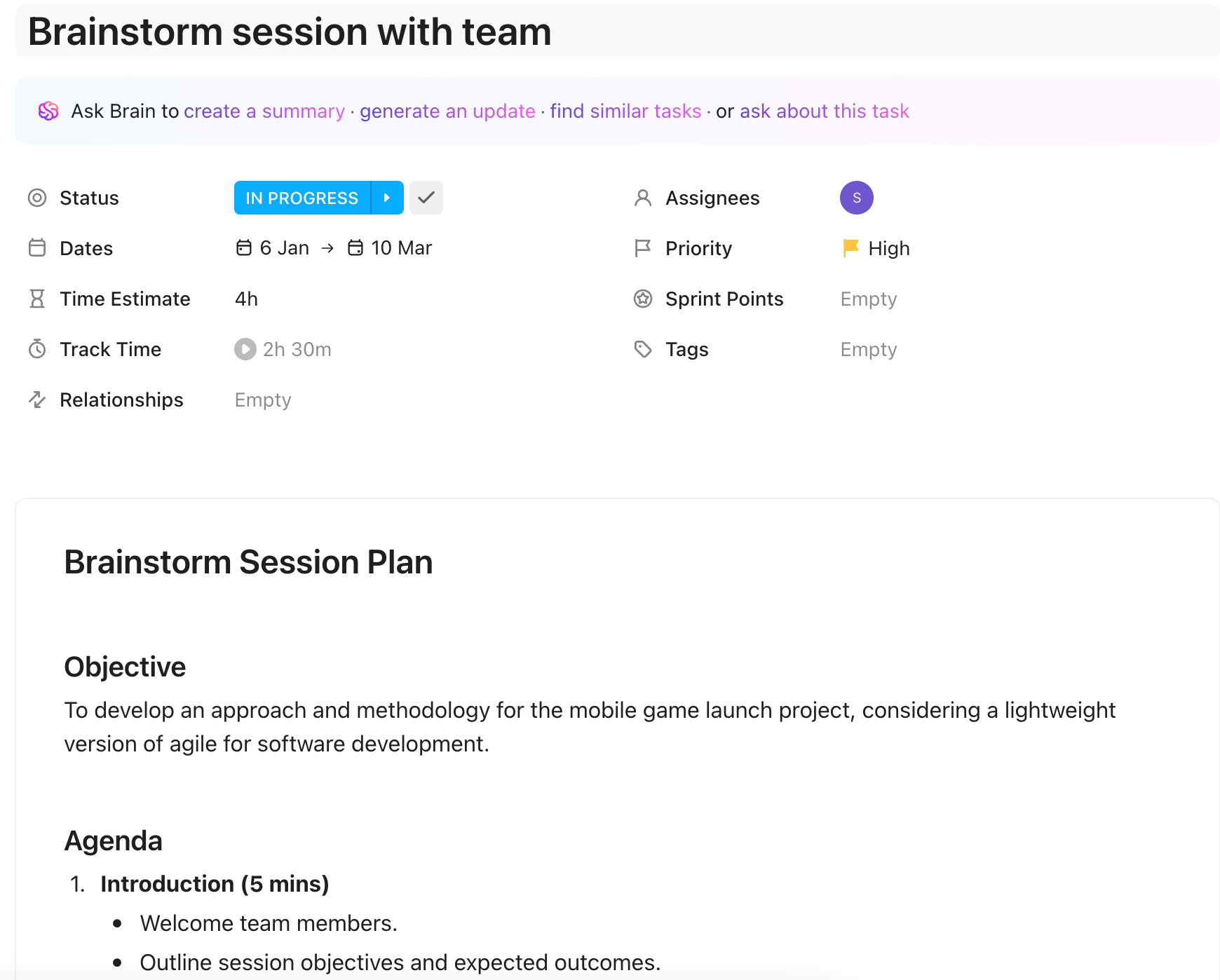This screenshot has height=980, width=1220.
Task: Click the start date calendar icon
Action: [243, 248]
